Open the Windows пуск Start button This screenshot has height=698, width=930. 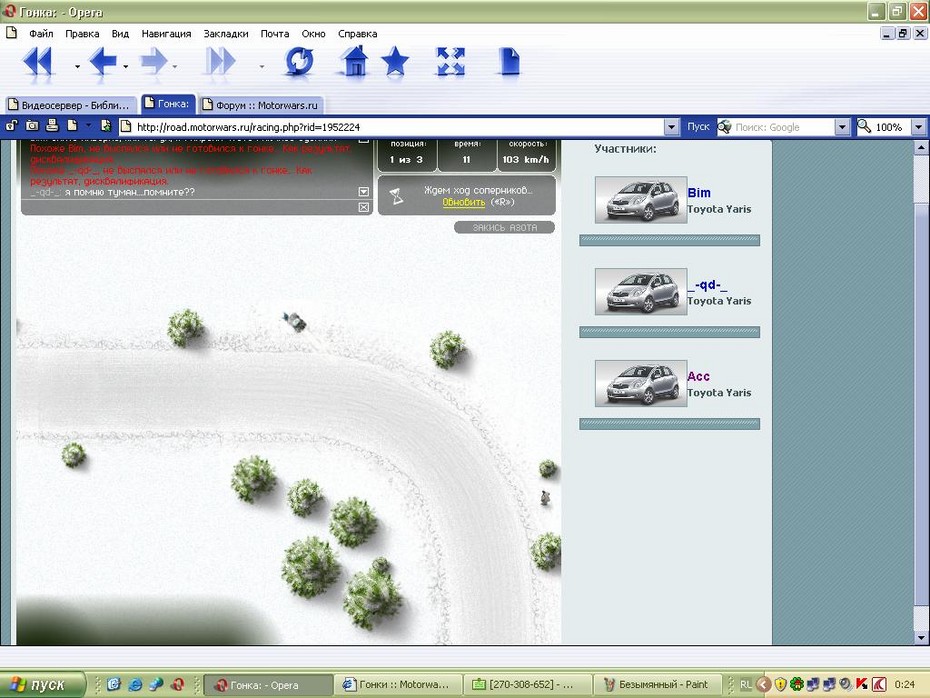click(42, 684)
